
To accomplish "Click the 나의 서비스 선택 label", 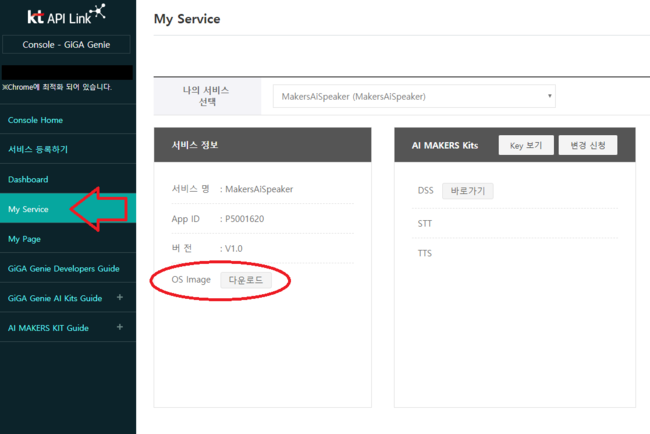I will click(206, 96).
